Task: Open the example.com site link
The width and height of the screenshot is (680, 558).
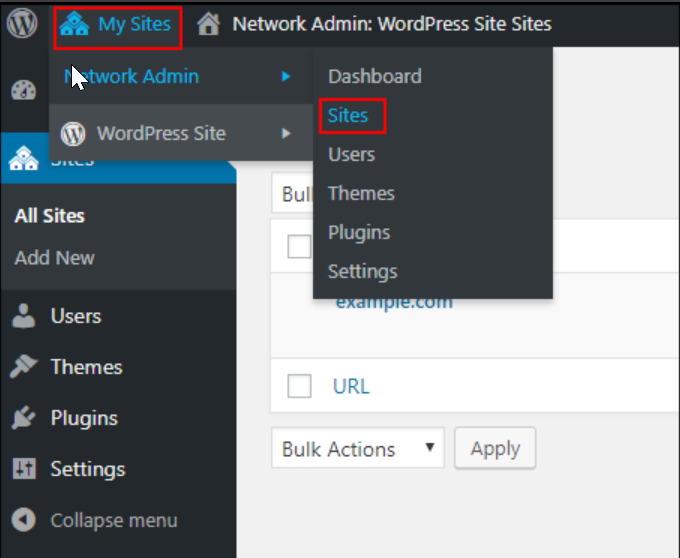Action: click(x=394, y=301)
